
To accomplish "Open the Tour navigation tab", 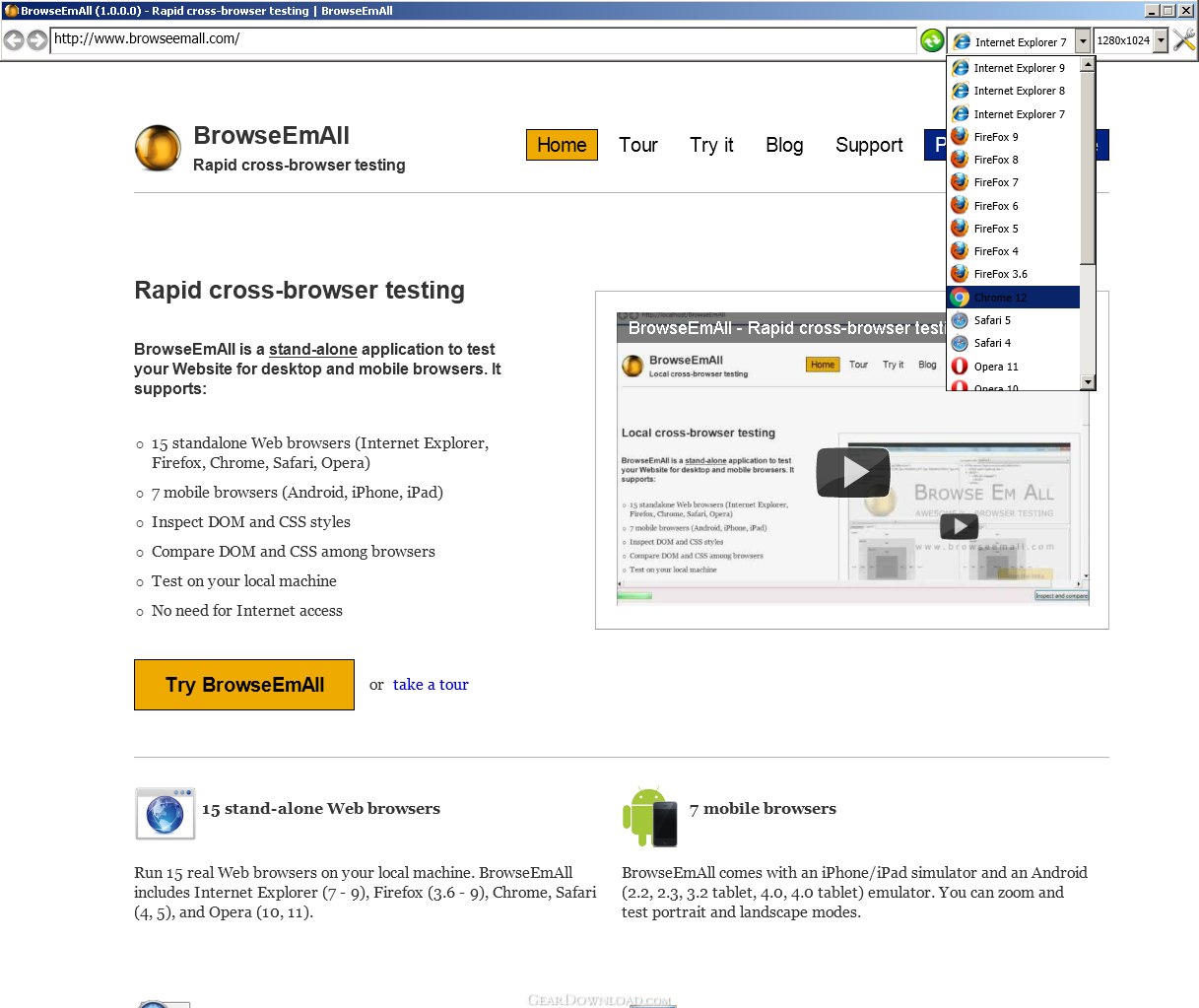I will (x=638, y=145).
